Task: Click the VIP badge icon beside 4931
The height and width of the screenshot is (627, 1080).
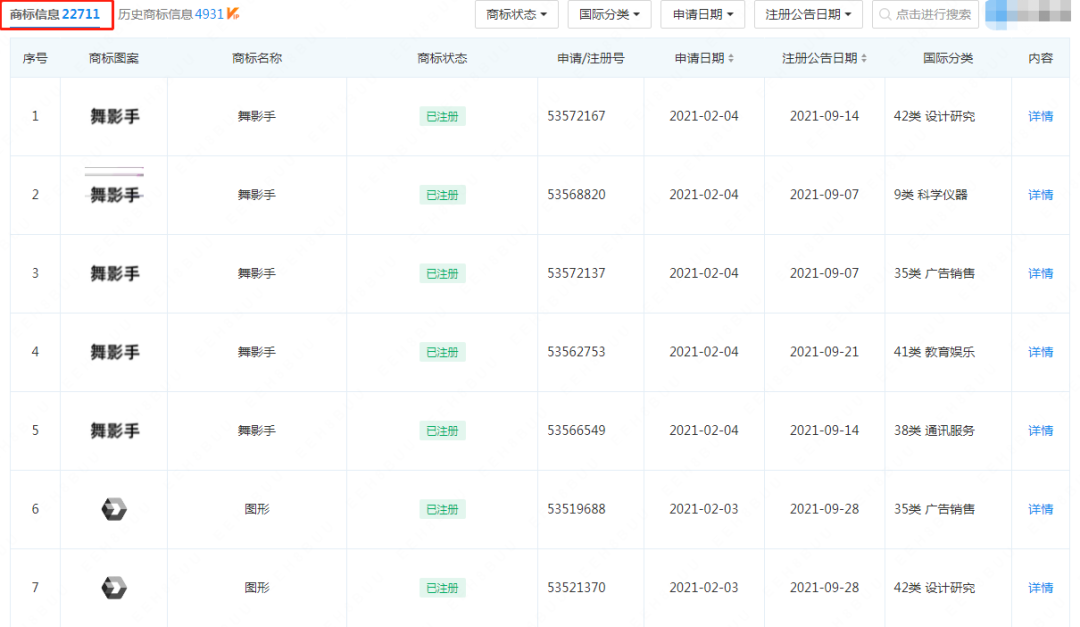Action: pos(233,13)
